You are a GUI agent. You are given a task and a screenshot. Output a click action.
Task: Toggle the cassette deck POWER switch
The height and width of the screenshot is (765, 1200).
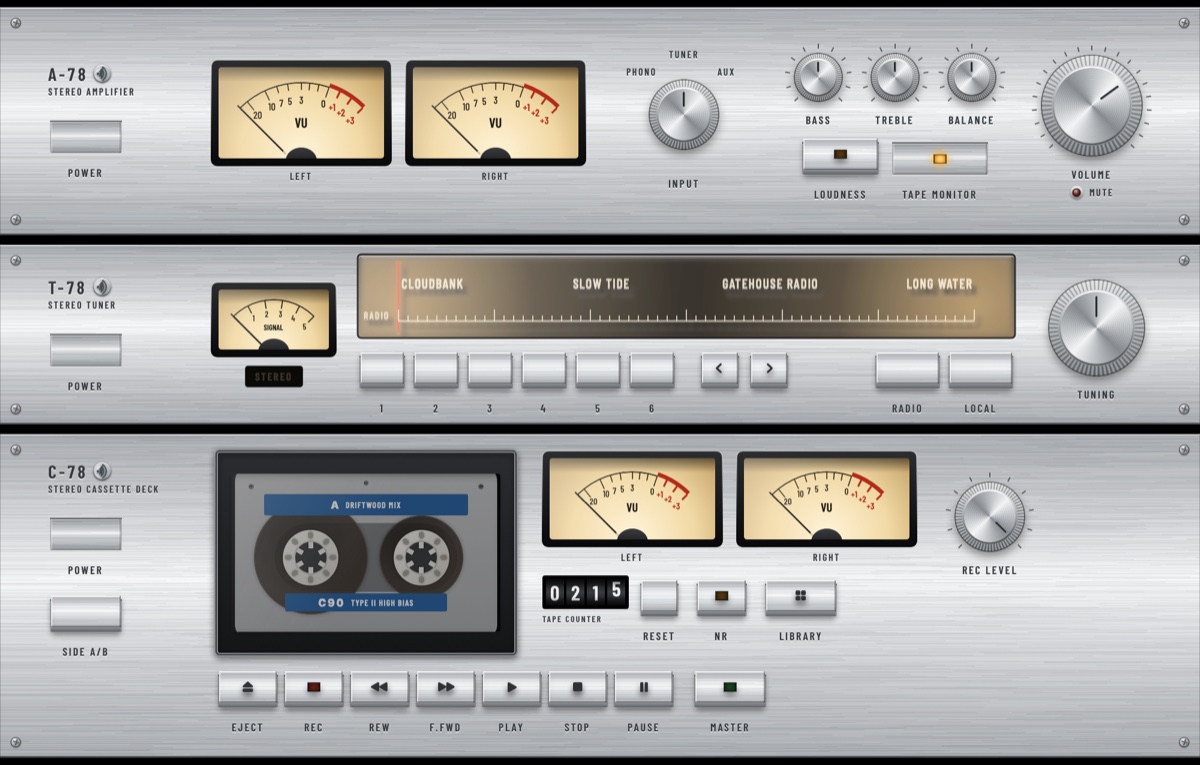coord(86,534)
